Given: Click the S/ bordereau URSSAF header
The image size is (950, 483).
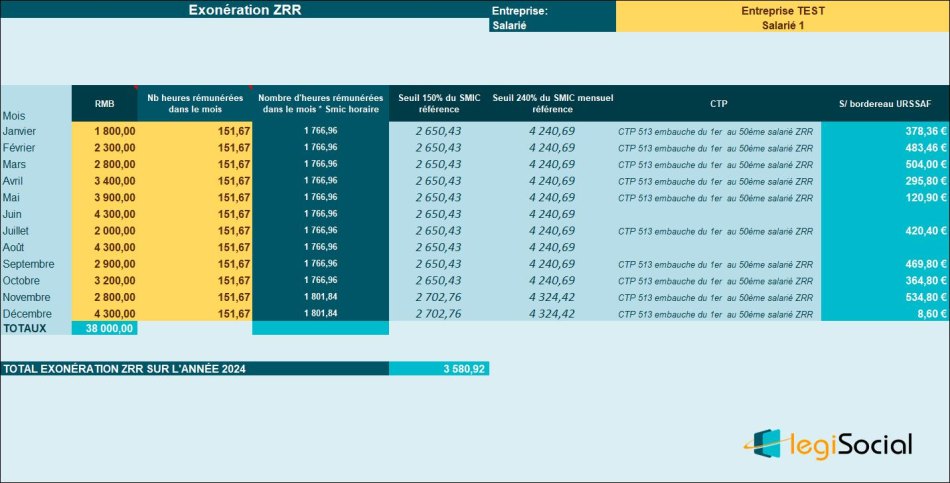Looking at the screenshot, I should (884, 103).
